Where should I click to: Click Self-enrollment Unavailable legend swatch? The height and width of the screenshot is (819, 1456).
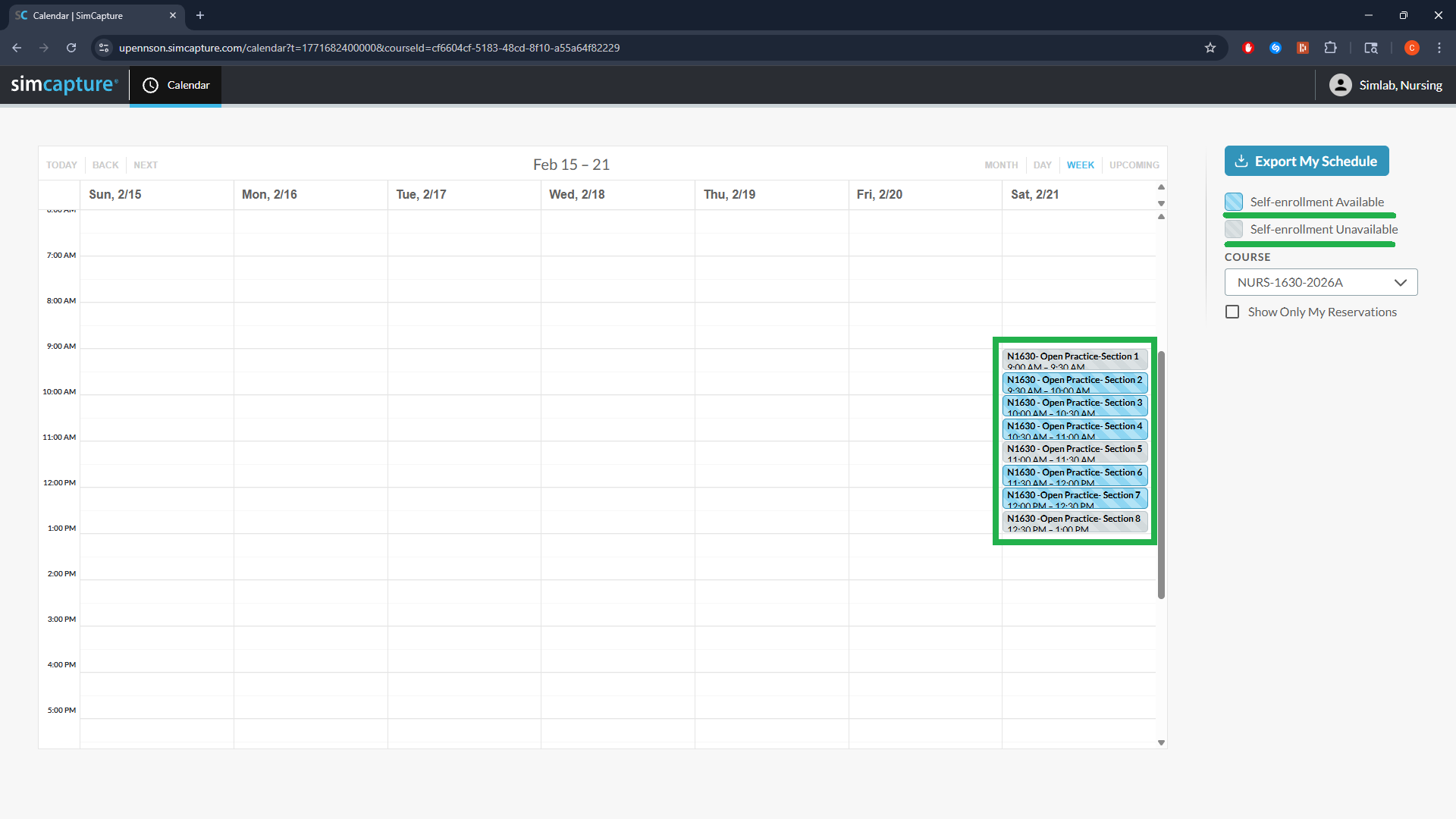click(x=1234, y=229)
